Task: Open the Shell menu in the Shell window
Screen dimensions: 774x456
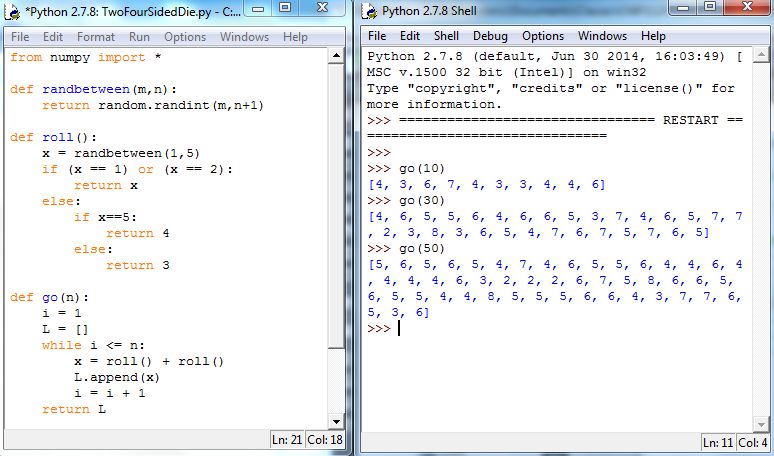Action: (x=446, y=36)
